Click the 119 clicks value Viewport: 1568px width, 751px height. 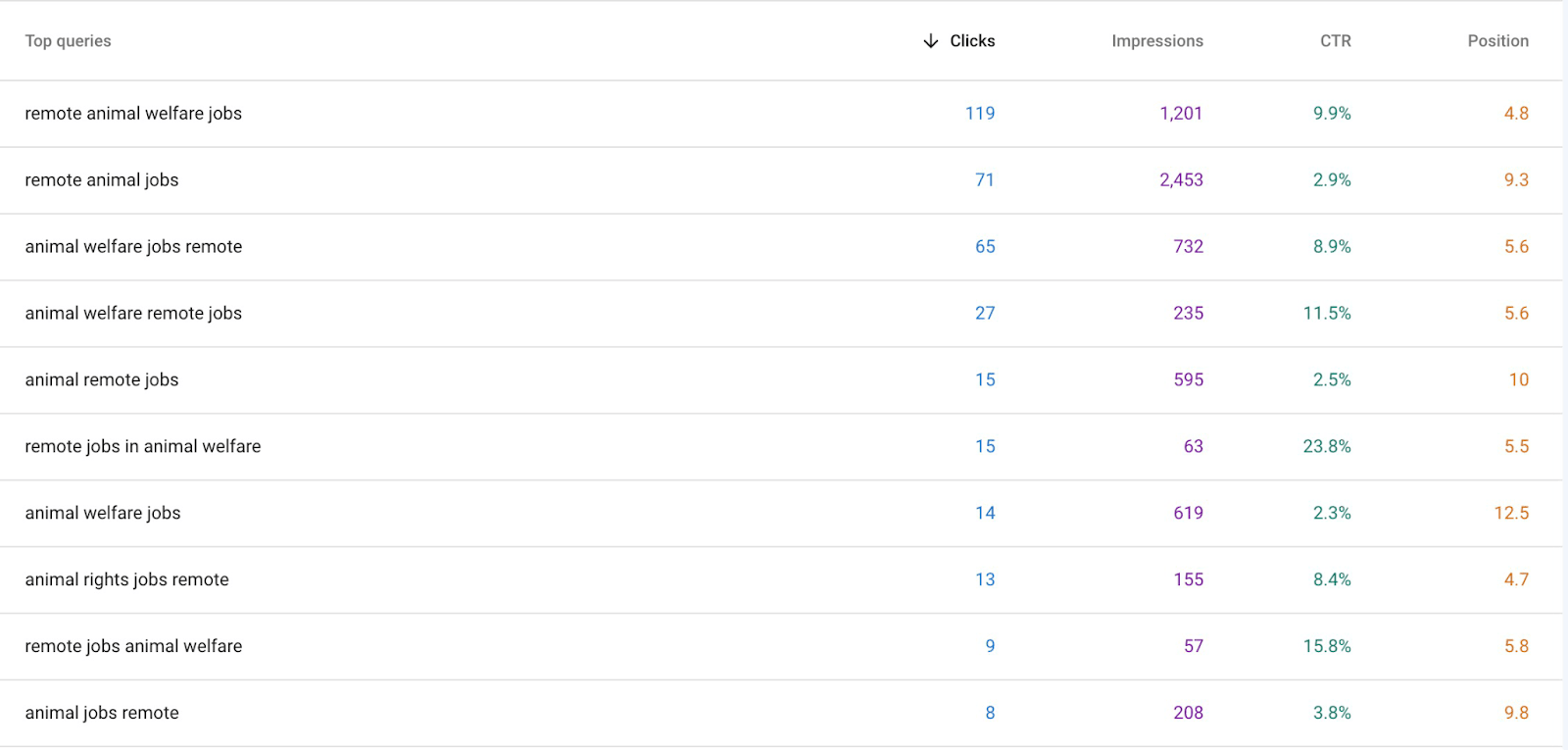pos(980,114)
